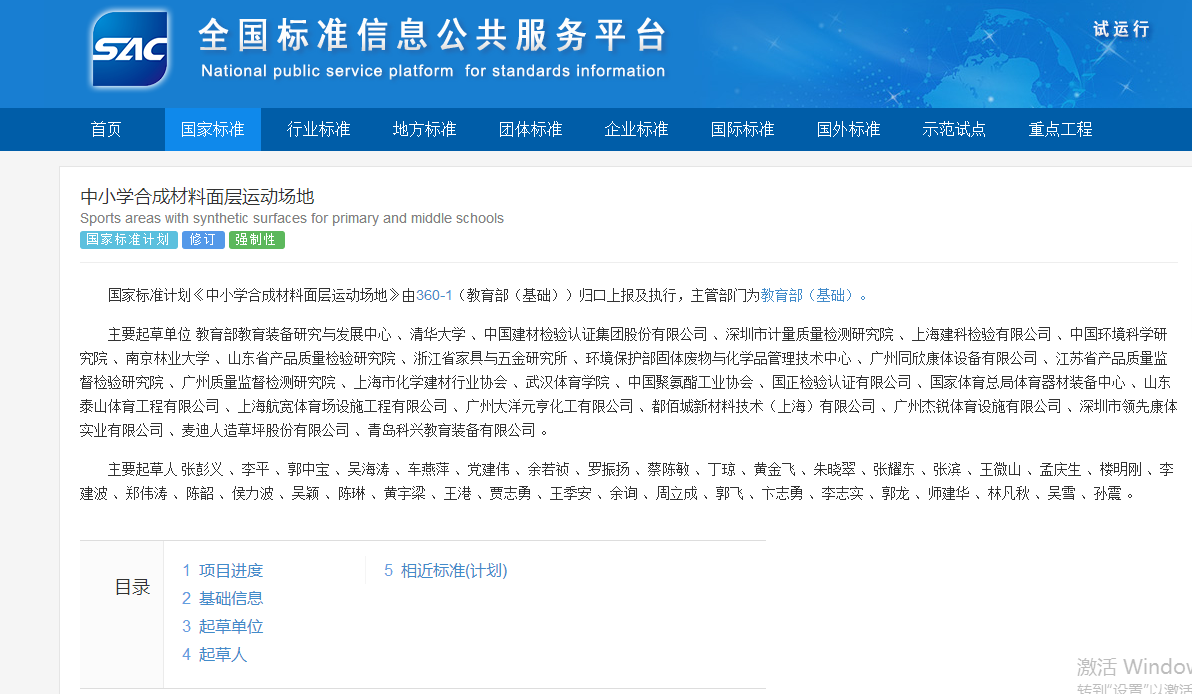Select the 国家标准 navigation tab
Image resolution: width=1192 pixels, height=694 pixels.
(212, 130)
